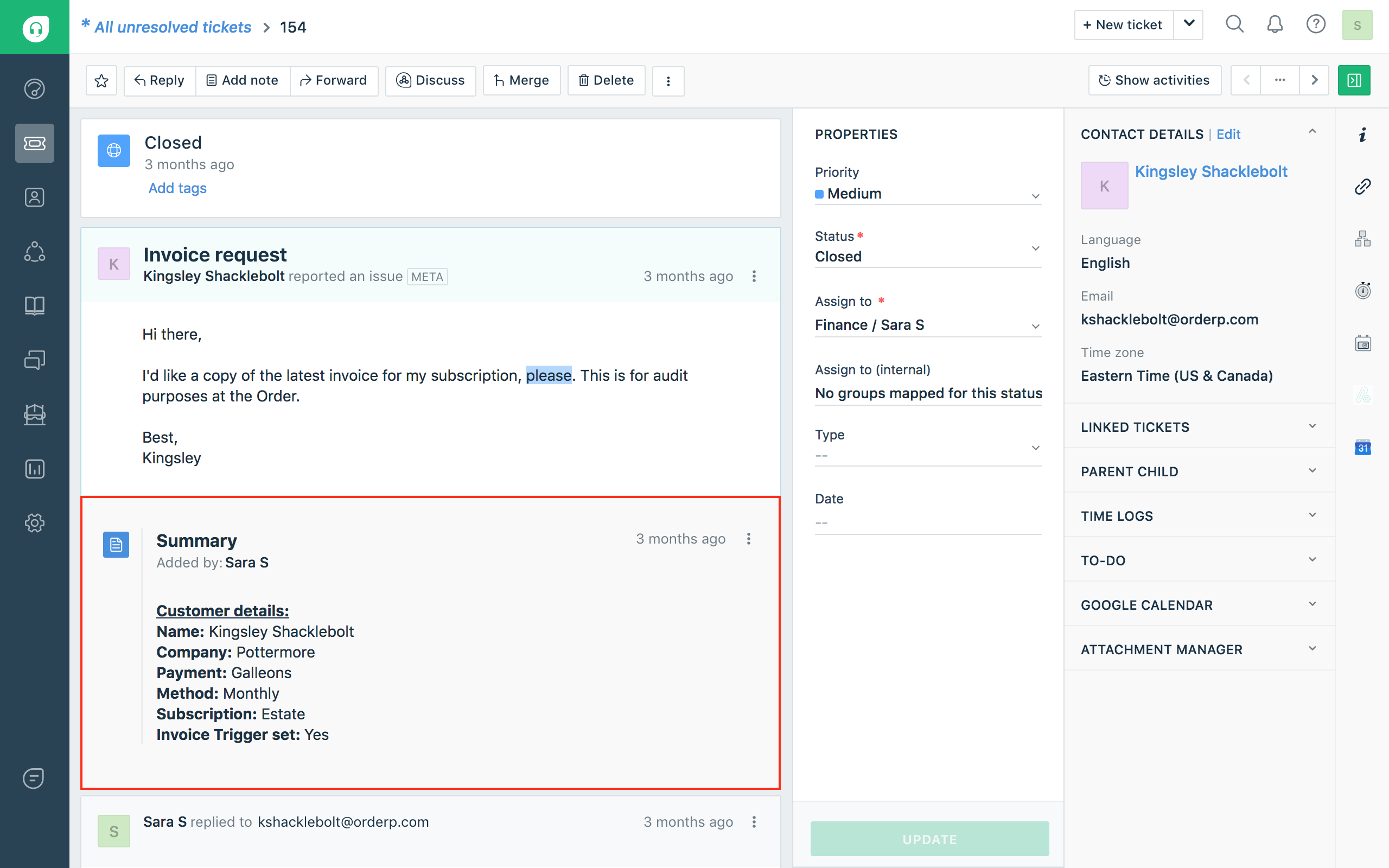This screenshot has height=868, width=1389.
Task: Collapse the Contact Details section
Action: coord(1312,132)
